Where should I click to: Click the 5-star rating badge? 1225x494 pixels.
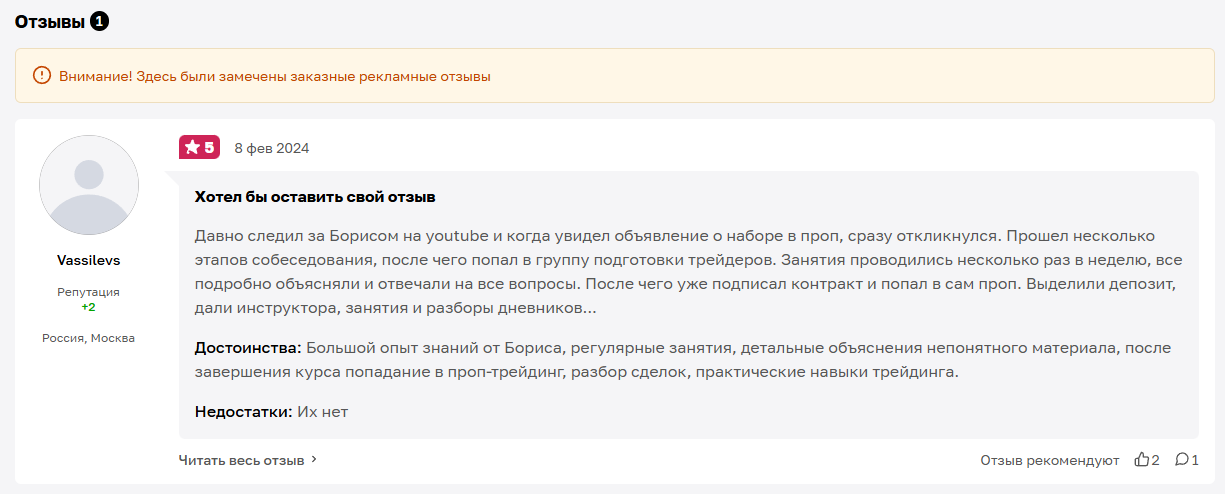(x=199, y=148)
